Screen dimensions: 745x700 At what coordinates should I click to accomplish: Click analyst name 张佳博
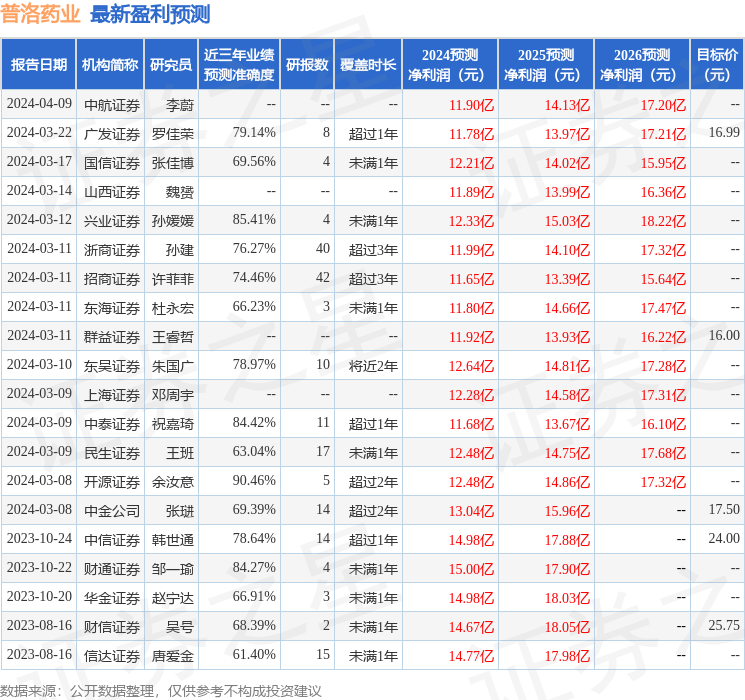pos(173,163)
